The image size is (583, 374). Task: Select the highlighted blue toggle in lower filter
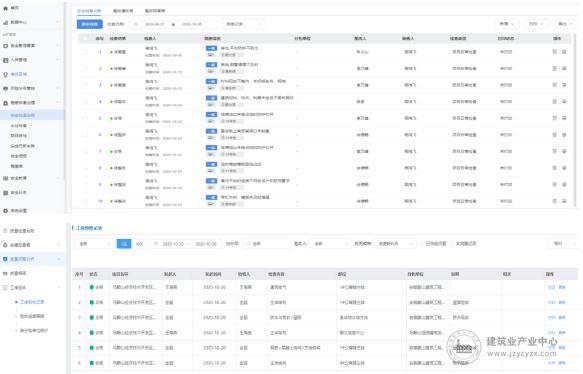[x=124, y=244]
